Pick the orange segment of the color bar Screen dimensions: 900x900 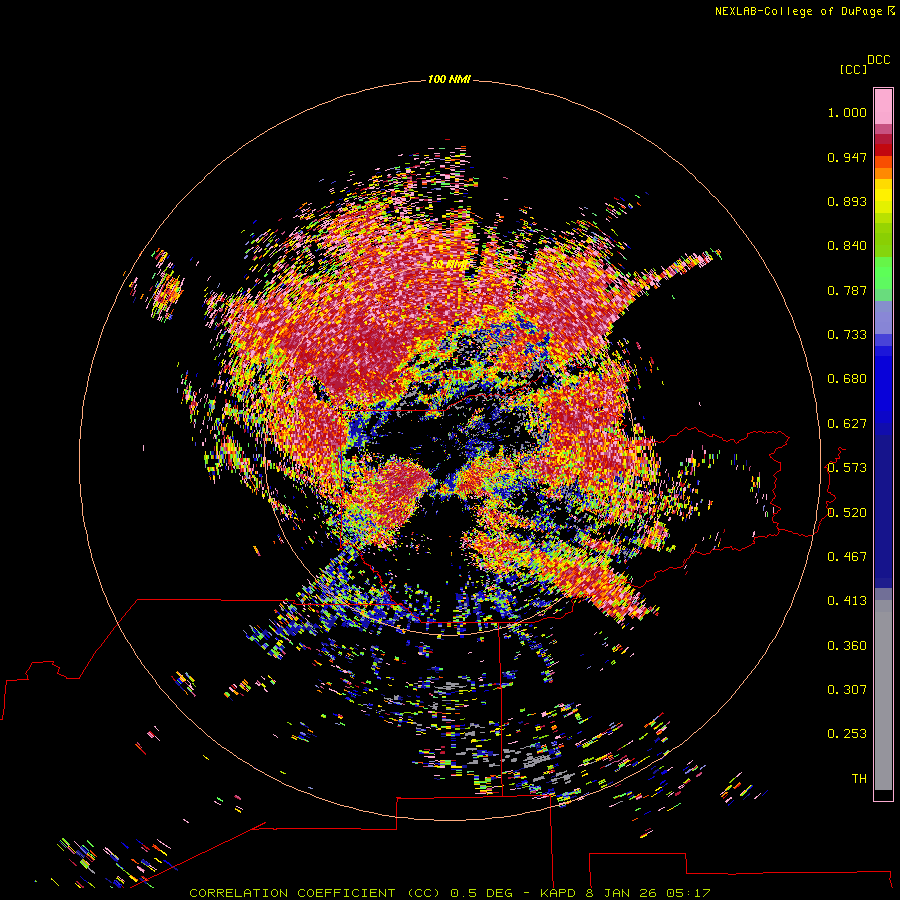coord(883,173)
